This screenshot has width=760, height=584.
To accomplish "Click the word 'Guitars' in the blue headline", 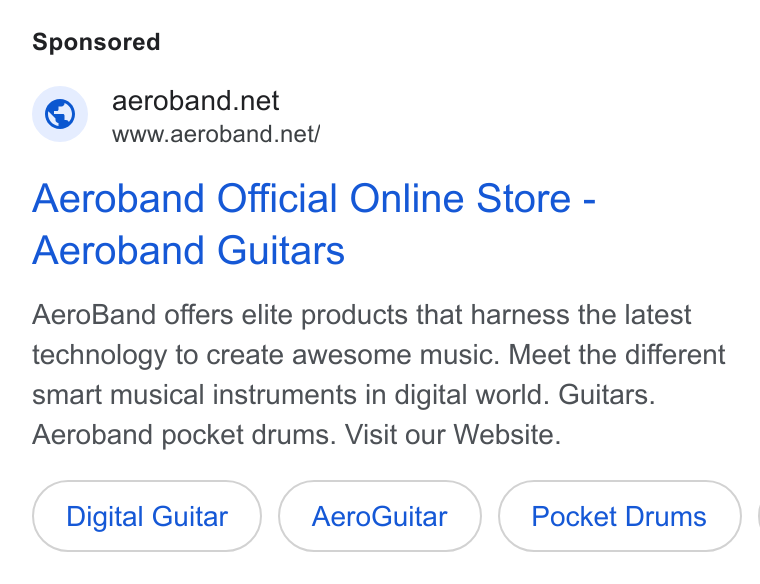I will tap(281, 251).
